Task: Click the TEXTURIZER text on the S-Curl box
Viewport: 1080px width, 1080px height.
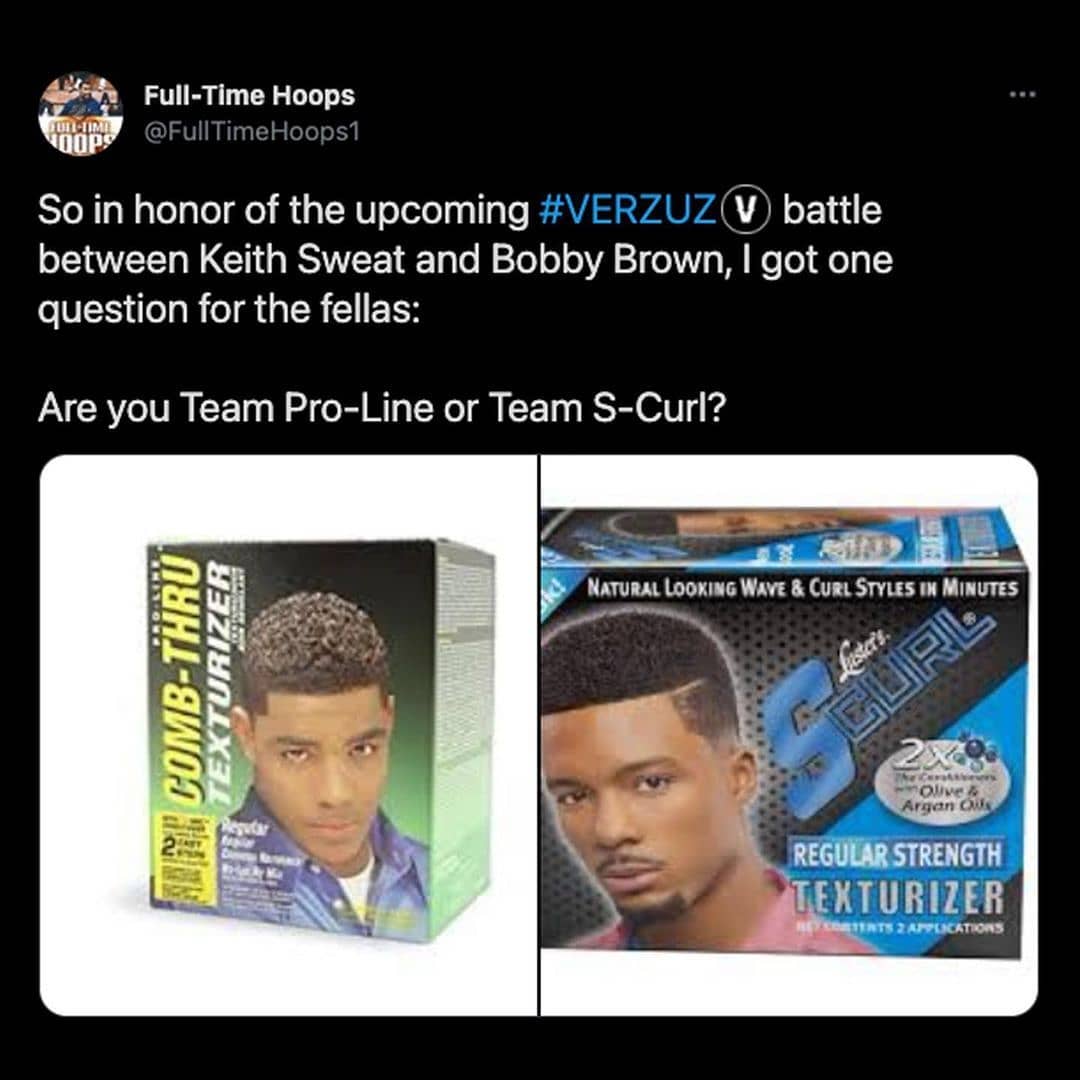Action: pyautogui.click(x=897, y=897)
